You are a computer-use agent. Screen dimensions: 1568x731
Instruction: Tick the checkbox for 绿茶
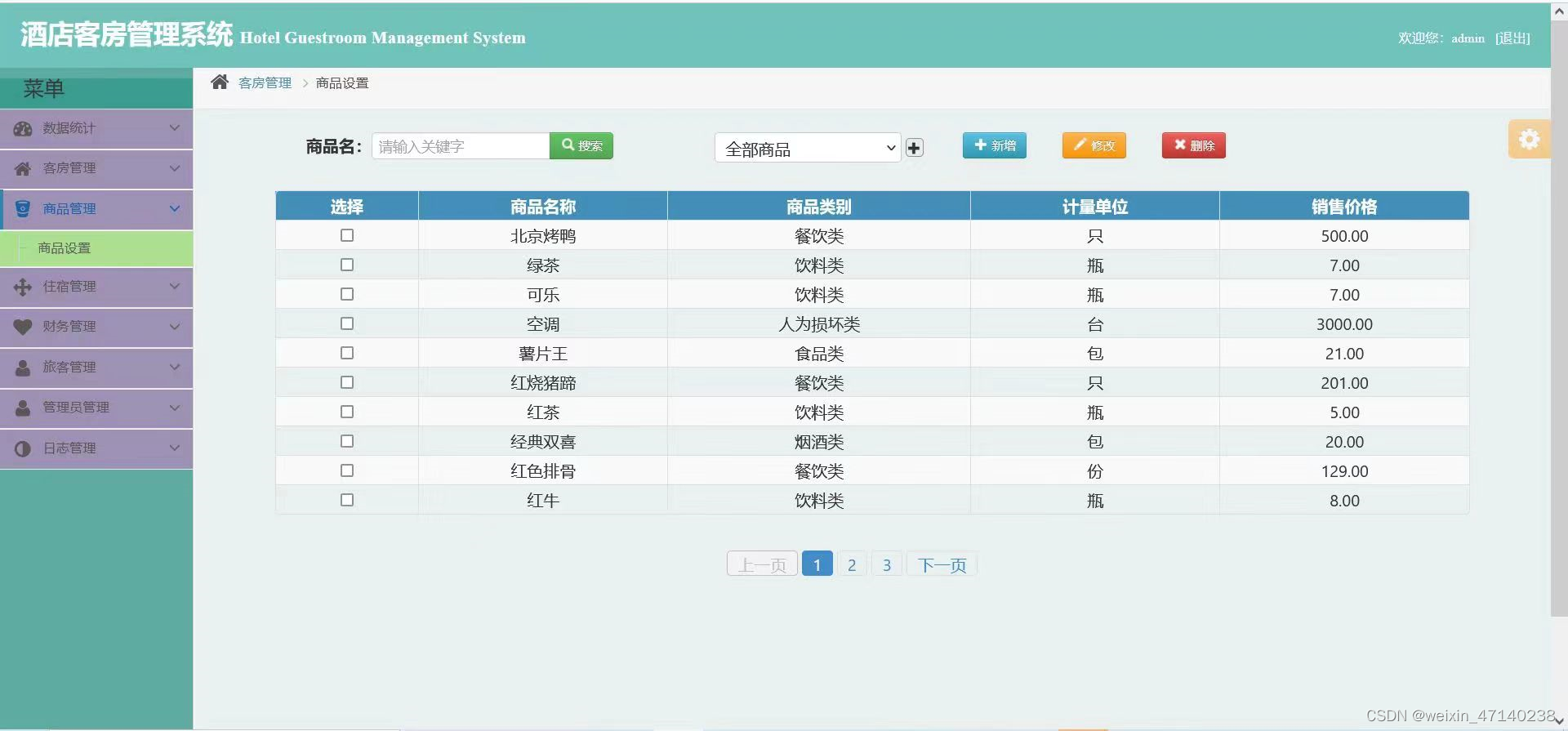[x=347, y=265]
